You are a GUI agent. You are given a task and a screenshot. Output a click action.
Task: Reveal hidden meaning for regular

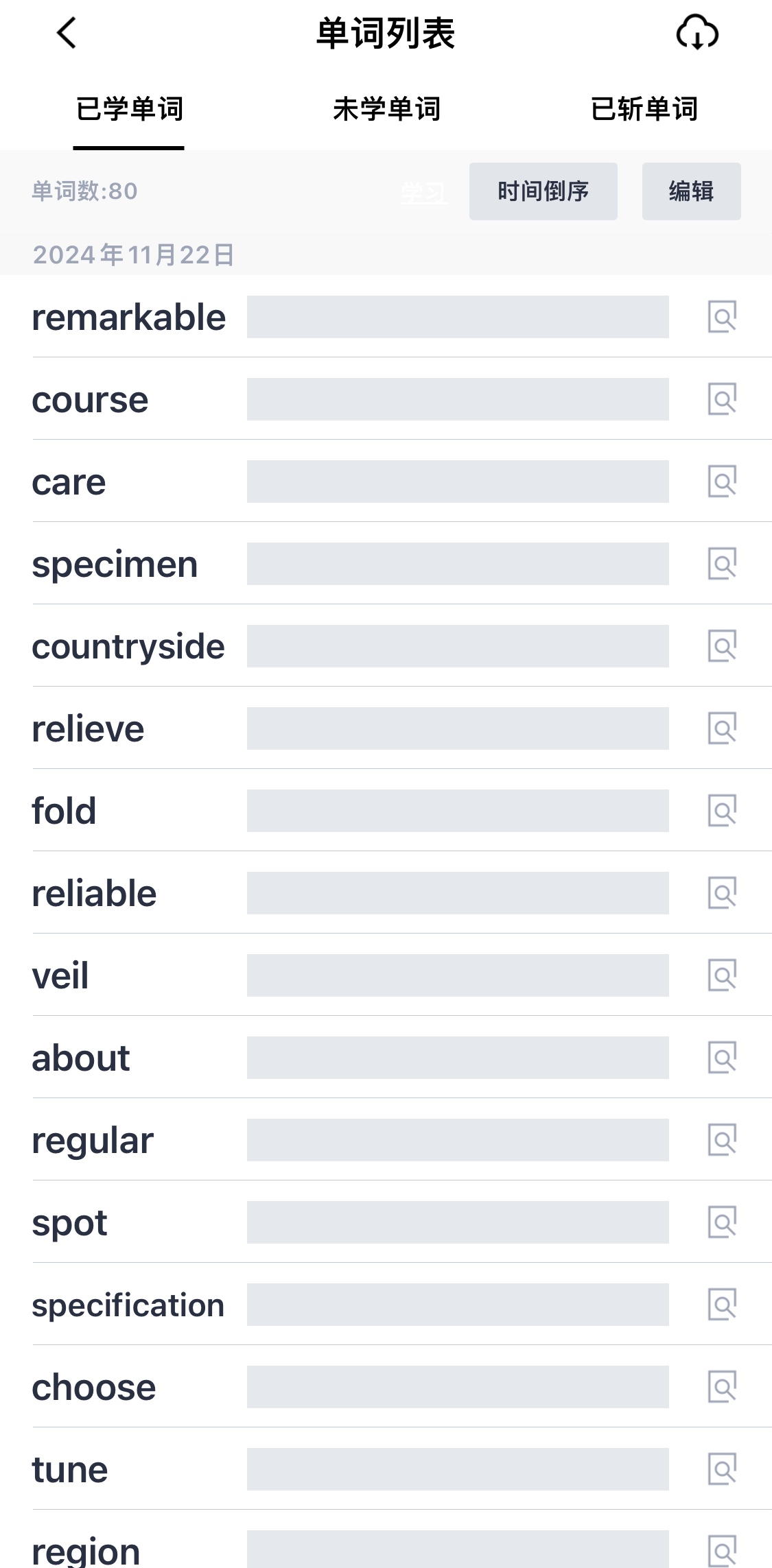click(x=458, y=1140)
